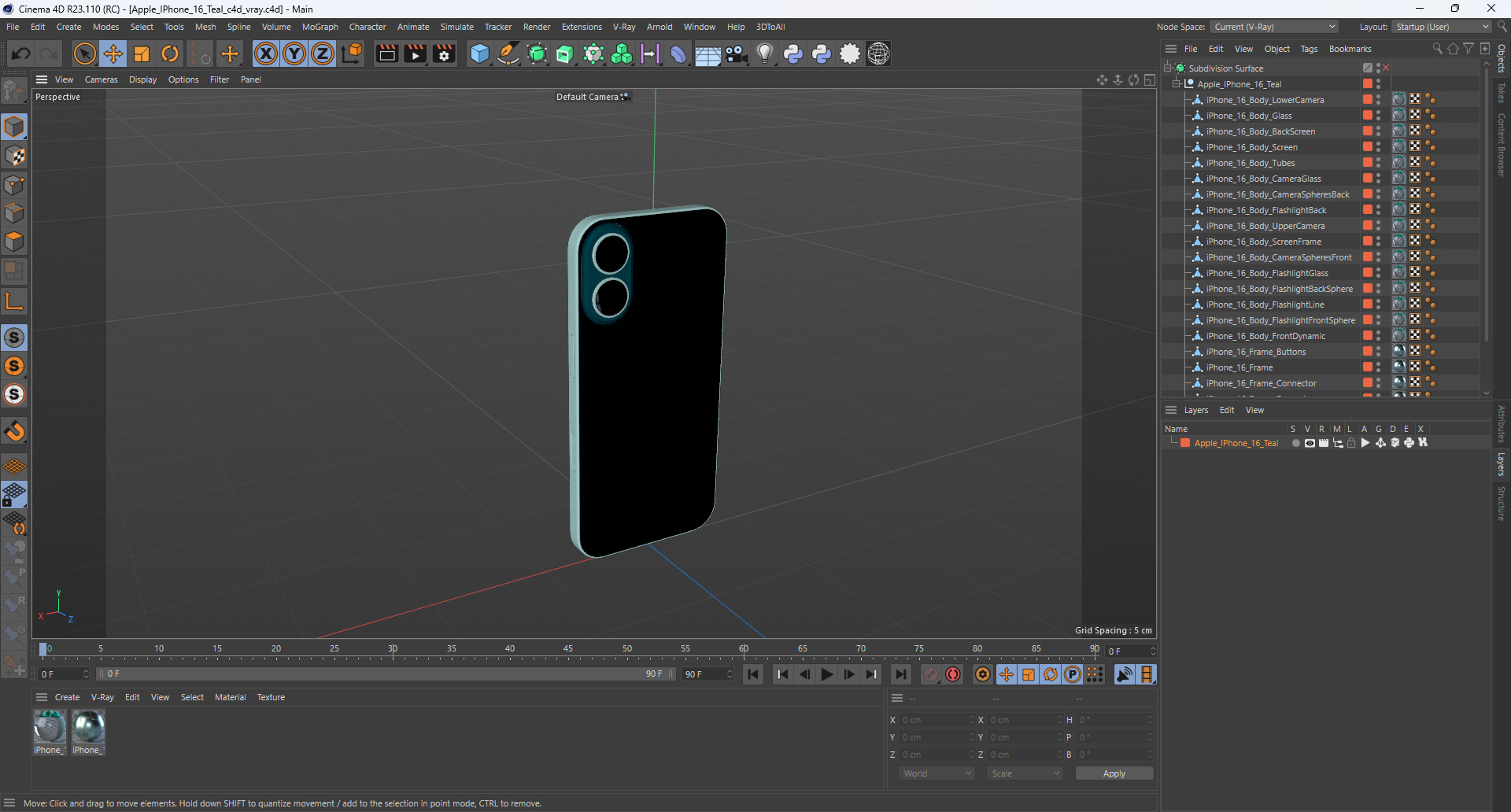Open viewport Cameras menu

[101, 79]
